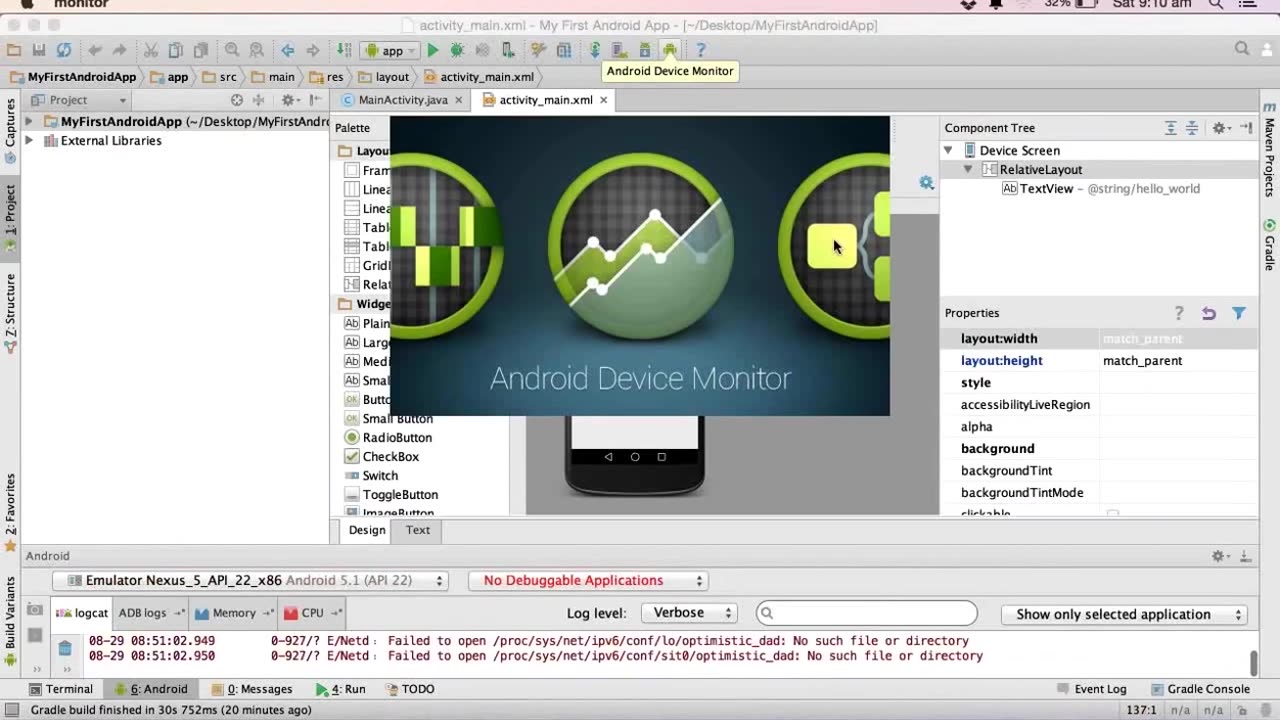
Task: Navigate forward with the right arrow icon
Action: (313, 50)
